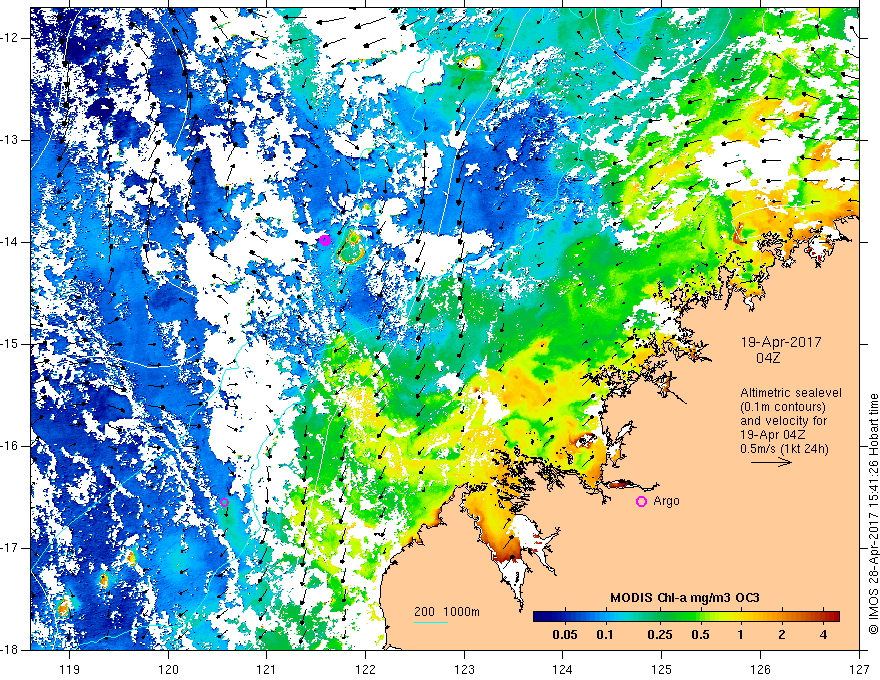Click the latitude axis label '-13'
This screenshot has height=680, width=880.
tap(10, 140)
